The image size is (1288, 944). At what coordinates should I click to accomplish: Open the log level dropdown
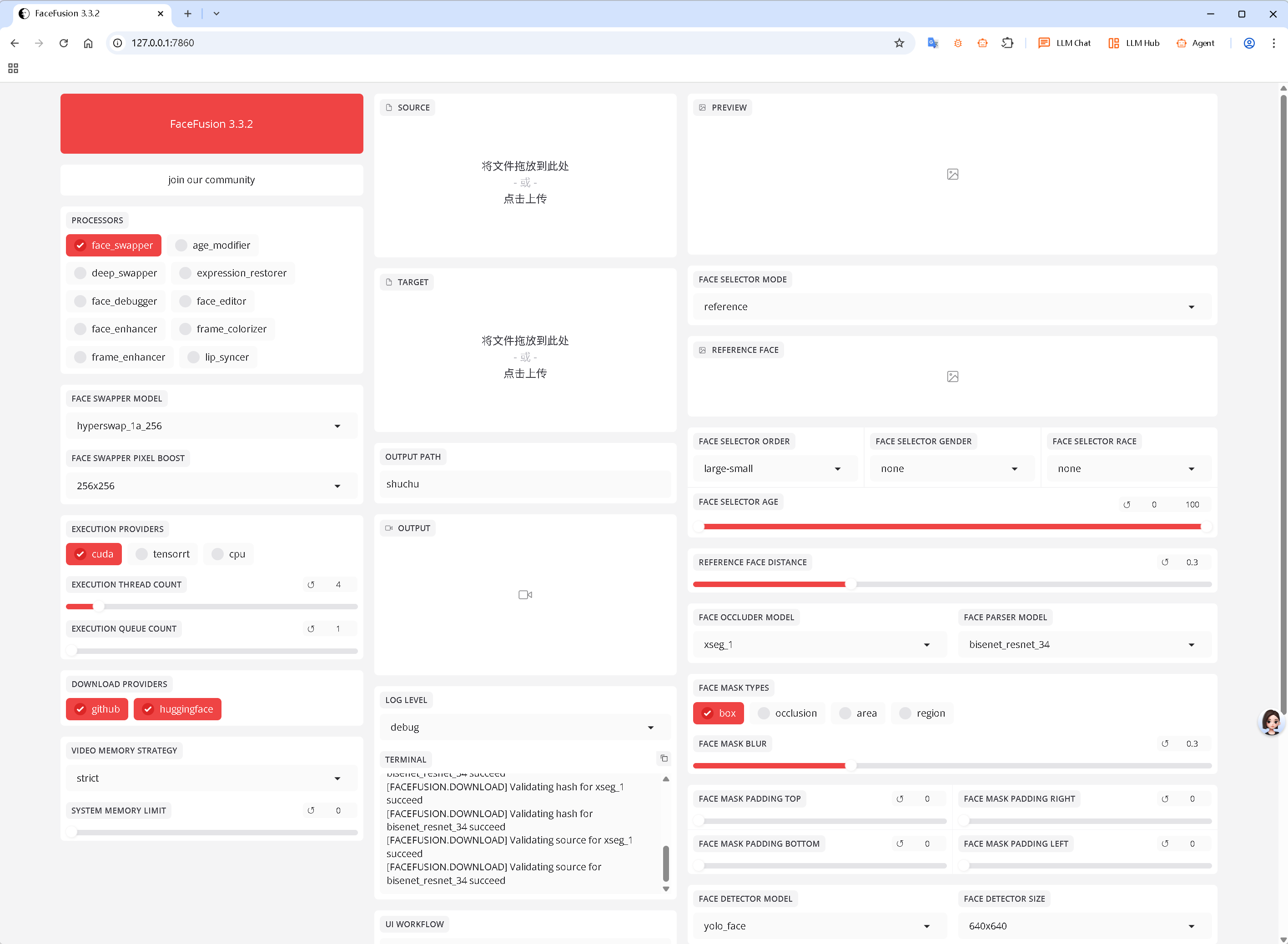pos(525,728)
